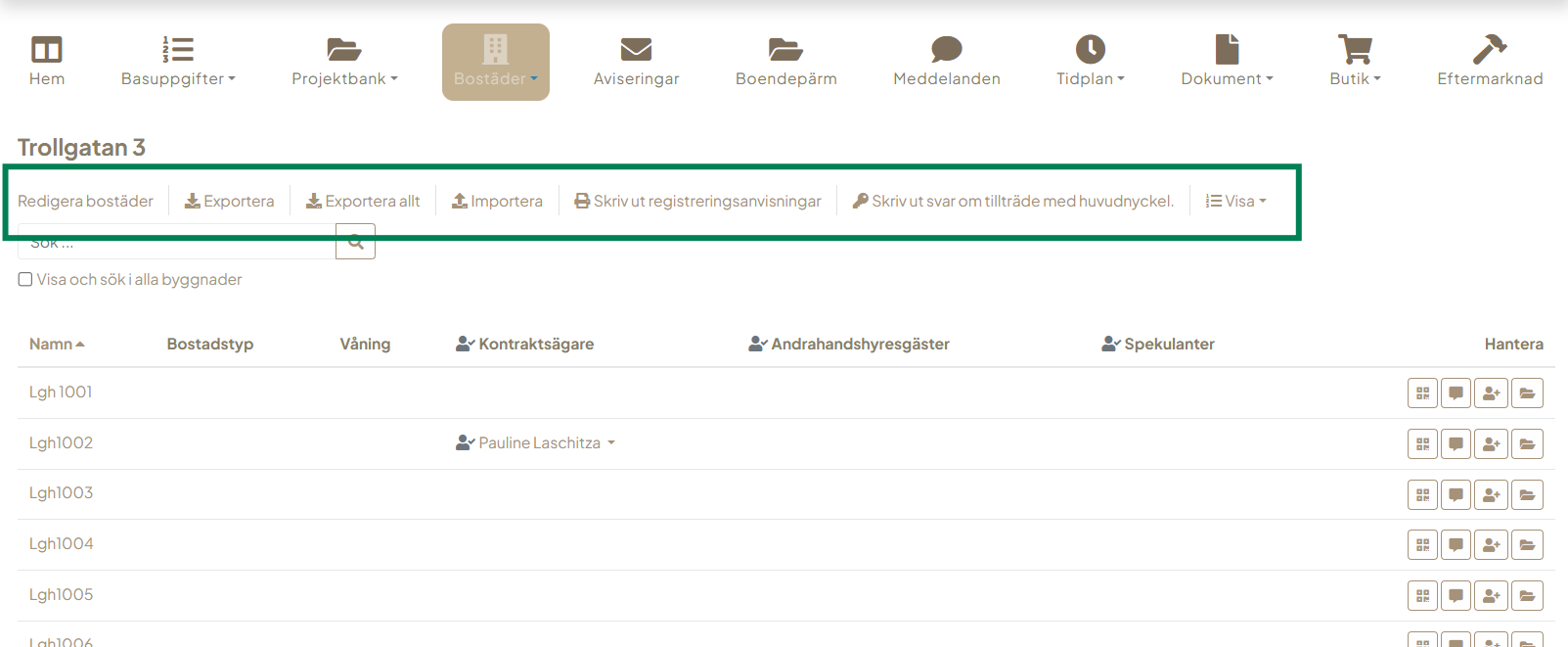Click the search magnifier button

point(356,243)
